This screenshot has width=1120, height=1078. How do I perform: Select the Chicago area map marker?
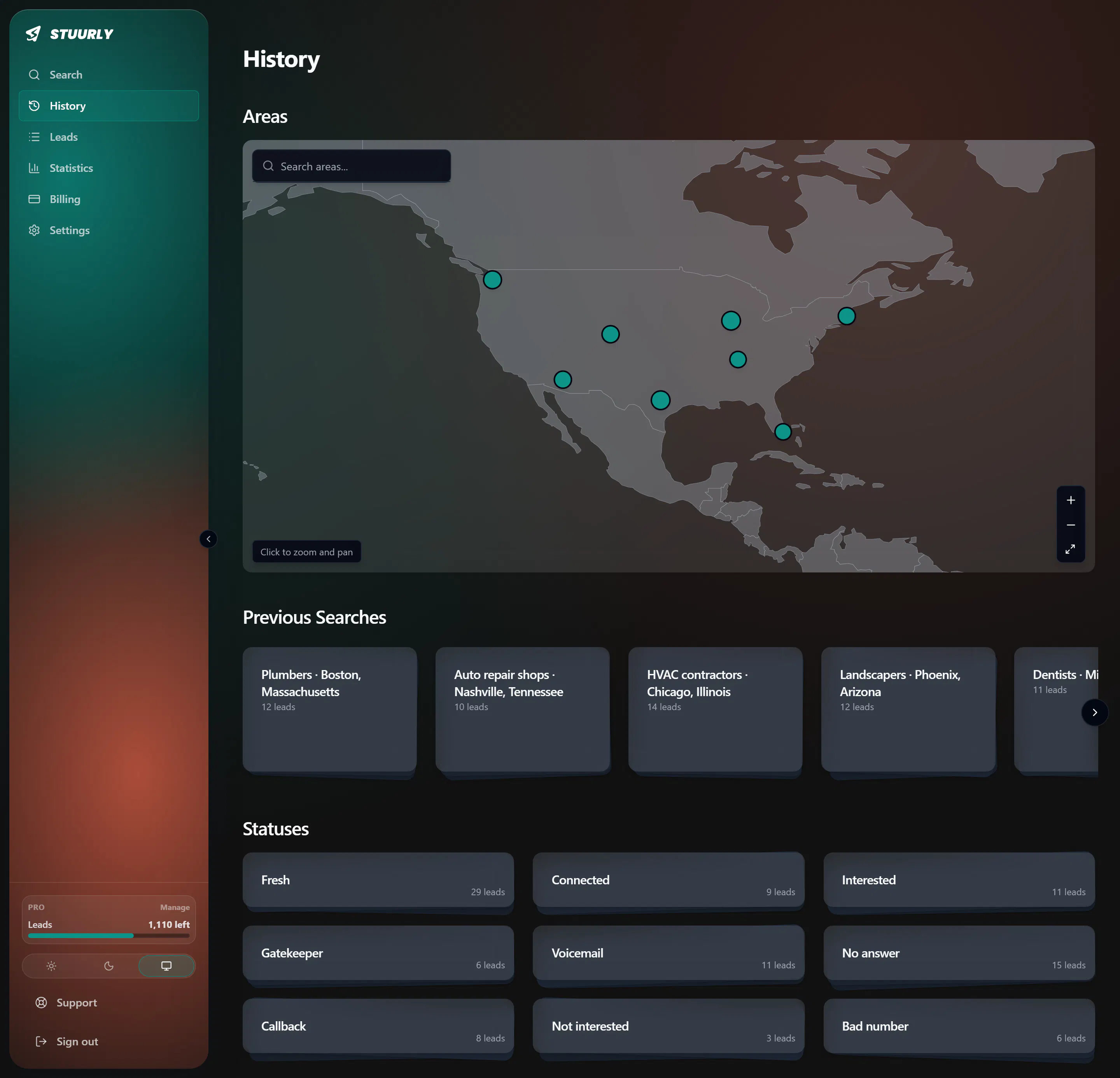[x=731, y=321]
